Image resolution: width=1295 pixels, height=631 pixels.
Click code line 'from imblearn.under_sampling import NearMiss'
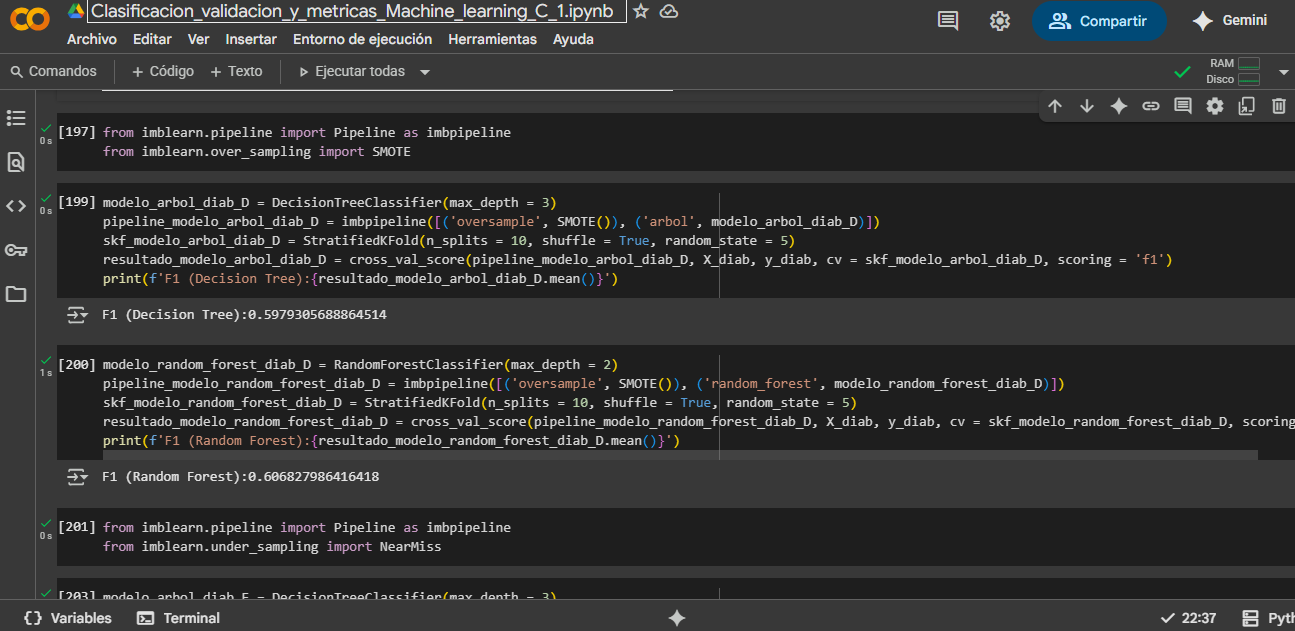(x=272, y=547)
